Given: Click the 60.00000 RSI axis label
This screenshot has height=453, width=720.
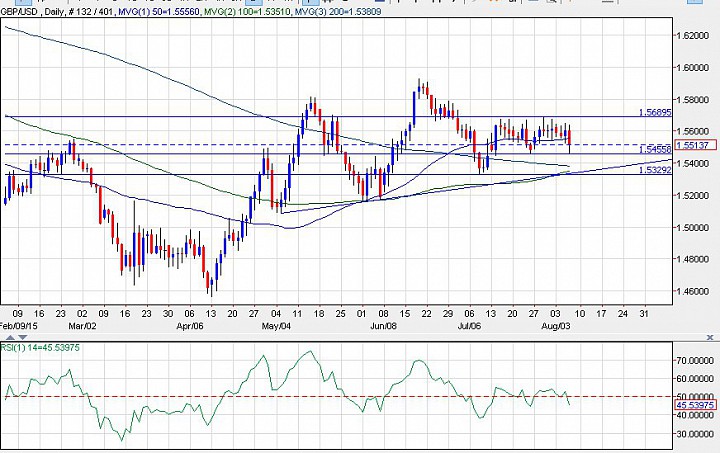Looking at the screenshot, I should coord(695,379).
